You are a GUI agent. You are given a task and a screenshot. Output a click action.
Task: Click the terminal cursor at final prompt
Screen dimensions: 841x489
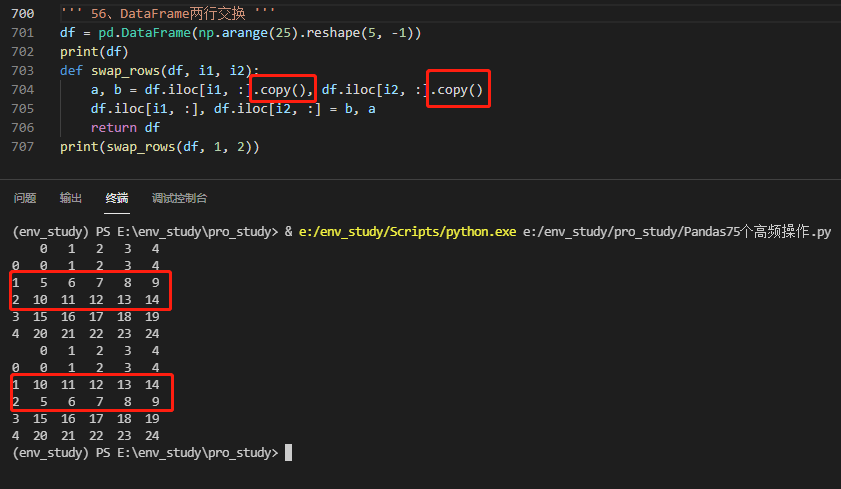[289, 453]
